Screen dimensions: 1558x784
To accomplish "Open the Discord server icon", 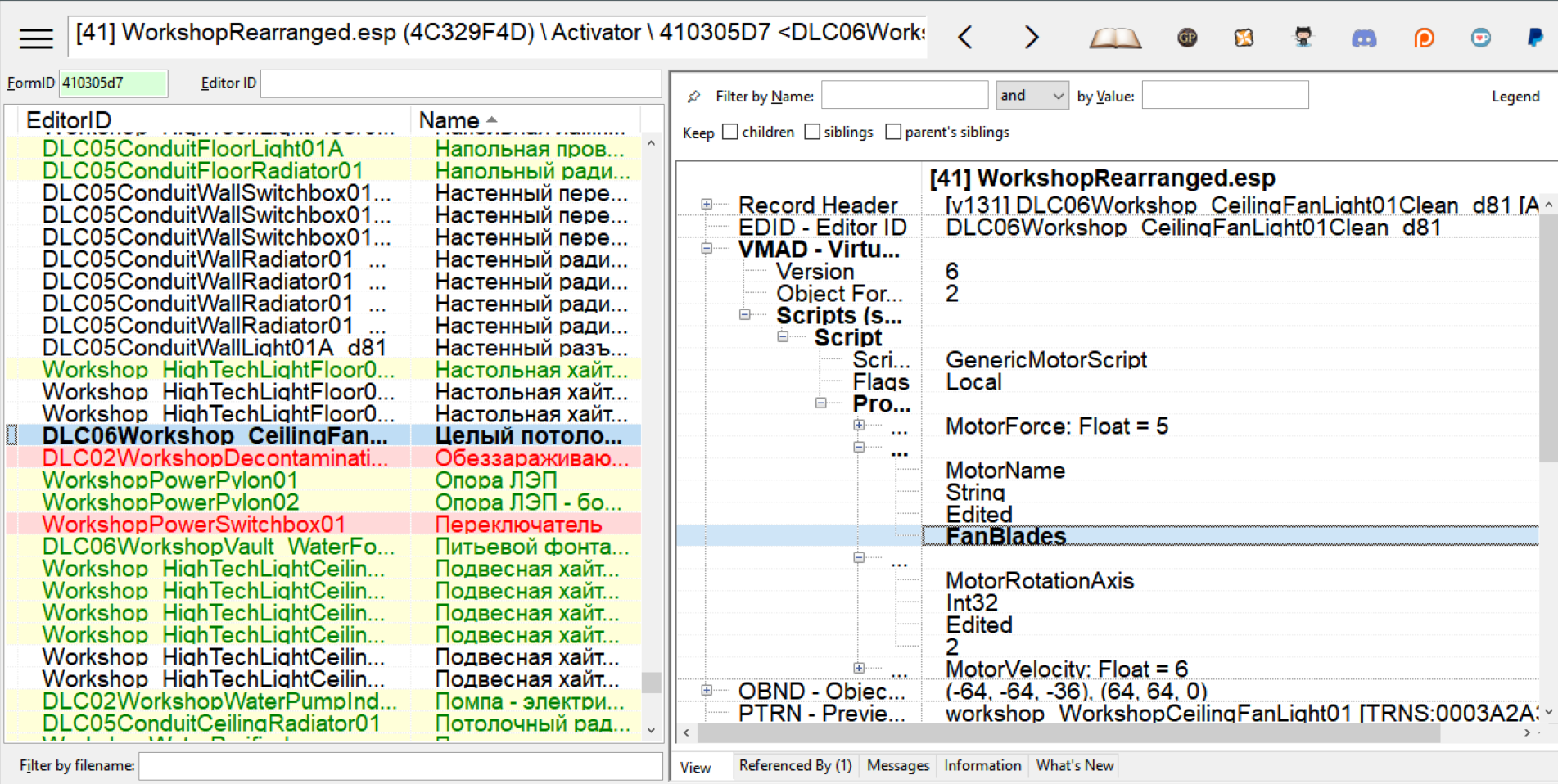I will click(1363, 38).
